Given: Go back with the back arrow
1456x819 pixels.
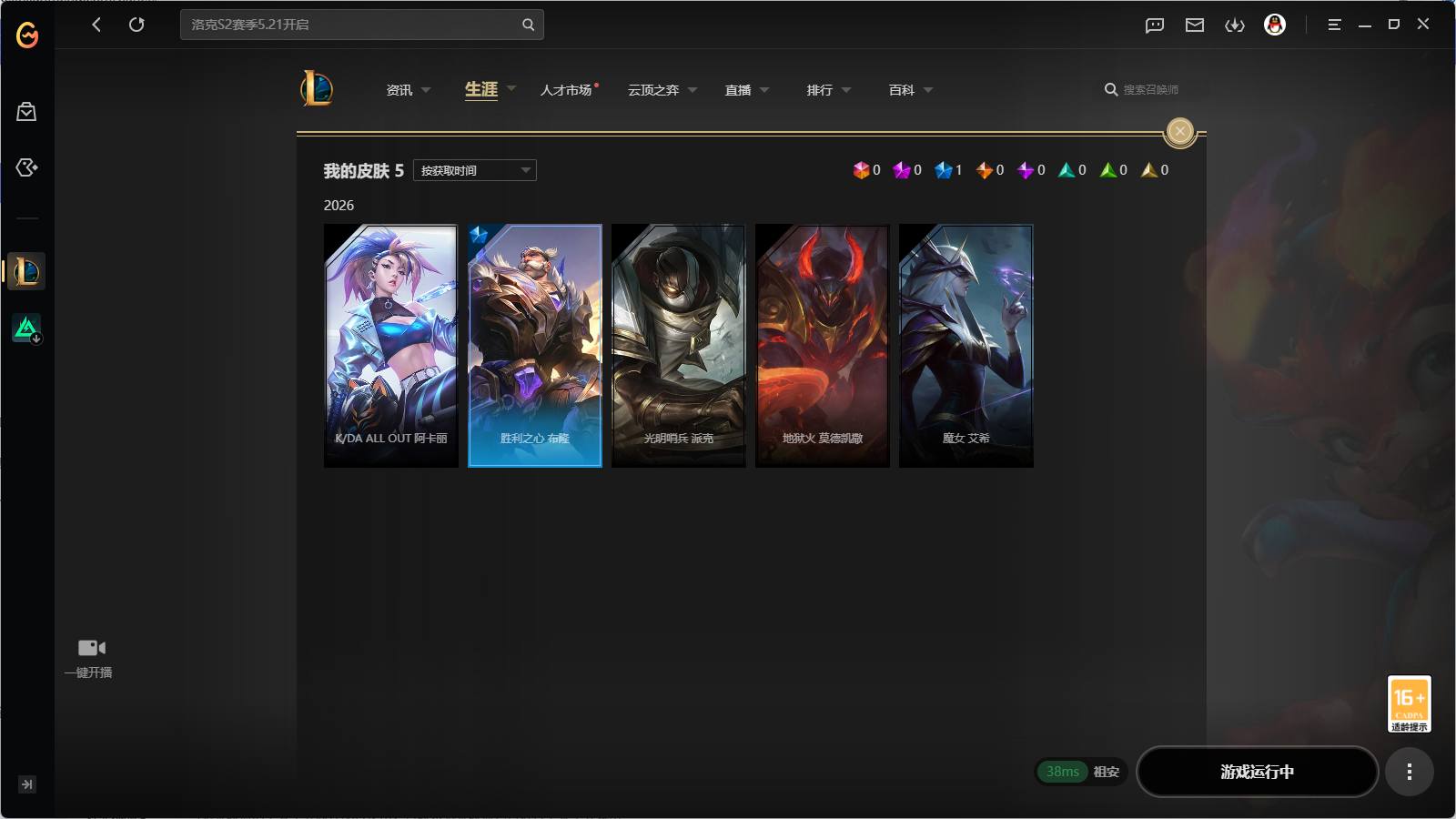Looking at the screenshot, I should tap(96, 25).
